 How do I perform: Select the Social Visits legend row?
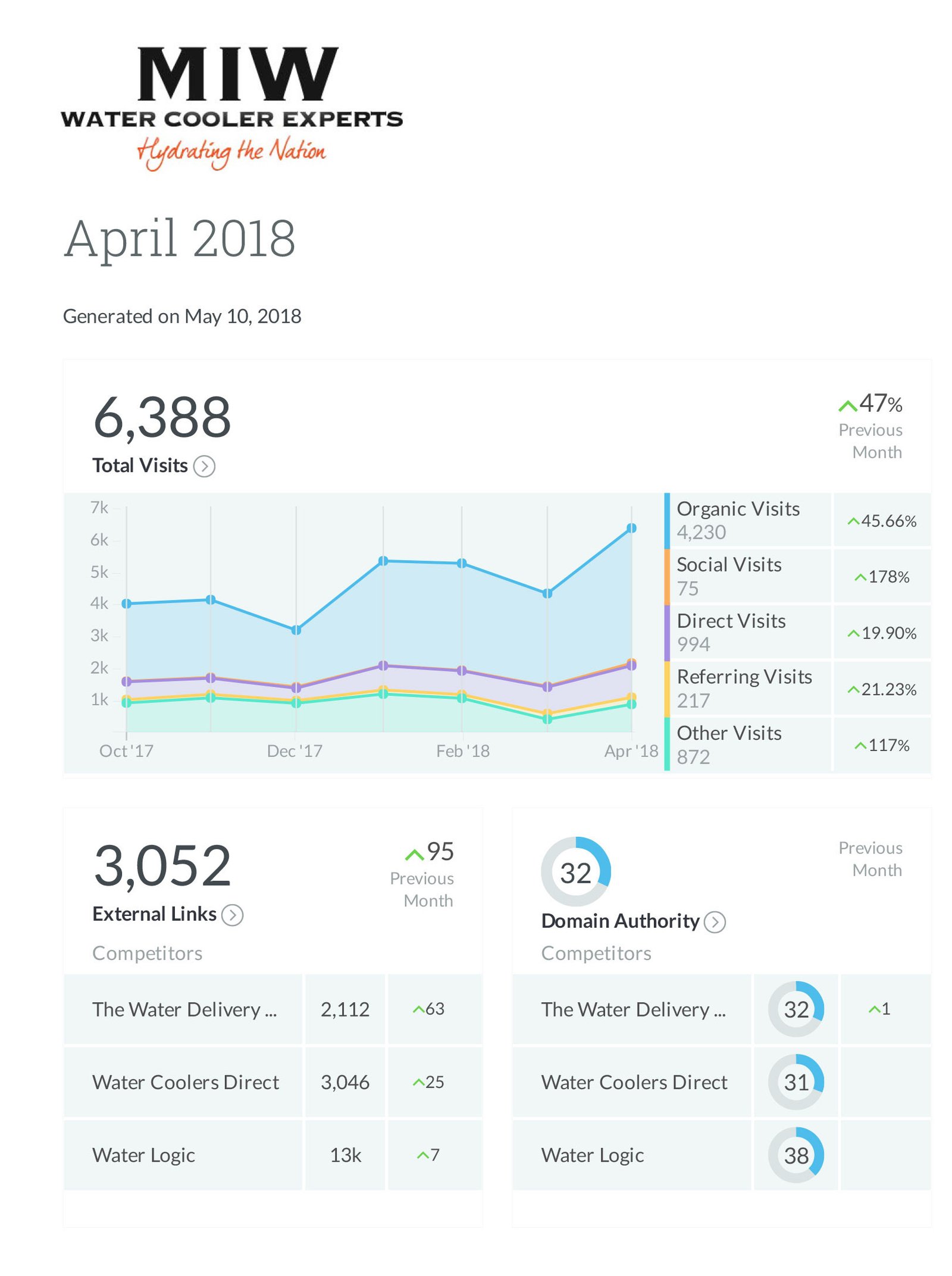pos(797,576)
